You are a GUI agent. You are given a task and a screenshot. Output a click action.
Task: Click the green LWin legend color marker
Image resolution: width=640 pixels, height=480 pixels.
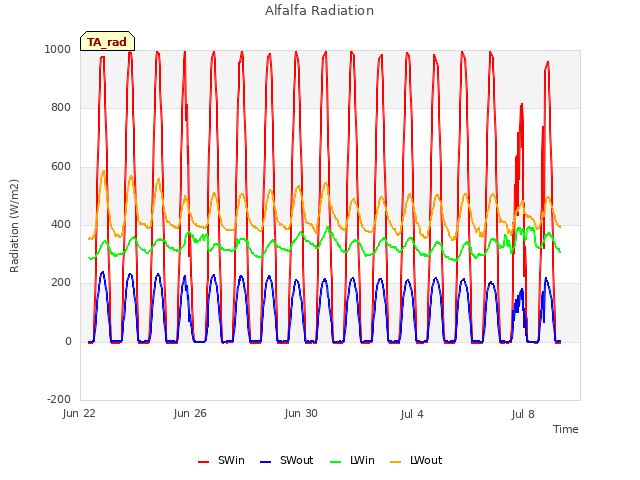coord(335,462)
